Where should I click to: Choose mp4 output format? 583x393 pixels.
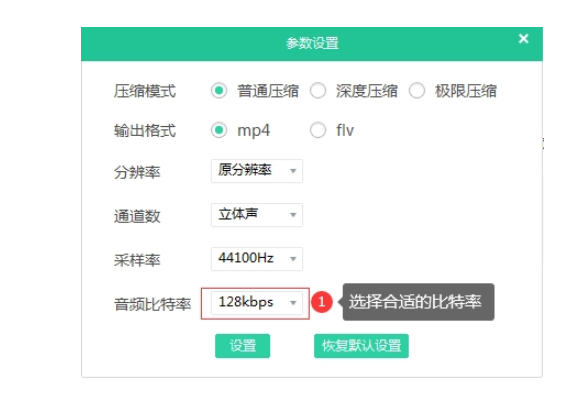[x=219, y=131]
